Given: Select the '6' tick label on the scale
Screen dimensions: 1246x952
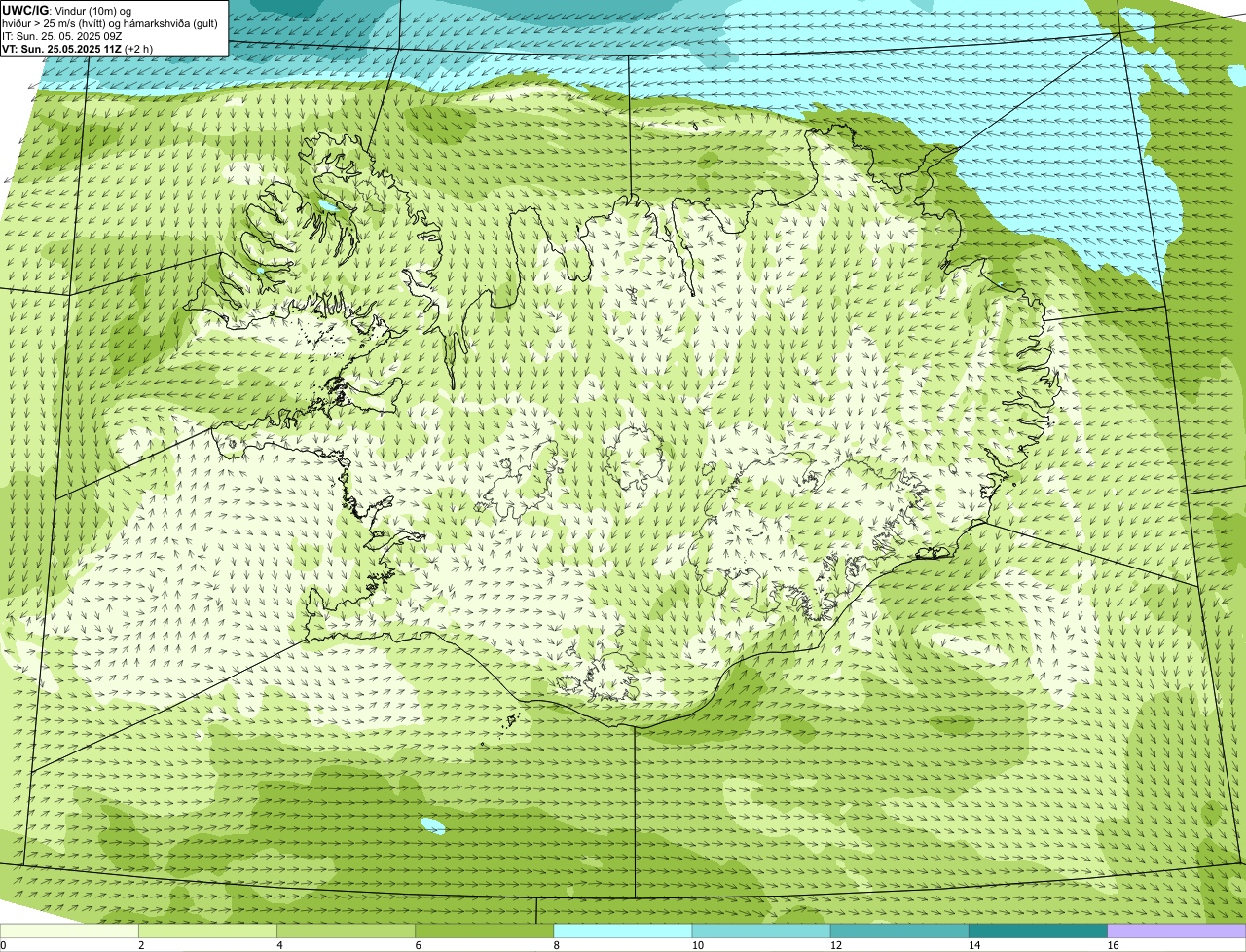Looking at the screenshot, I should tap(418, 945).
